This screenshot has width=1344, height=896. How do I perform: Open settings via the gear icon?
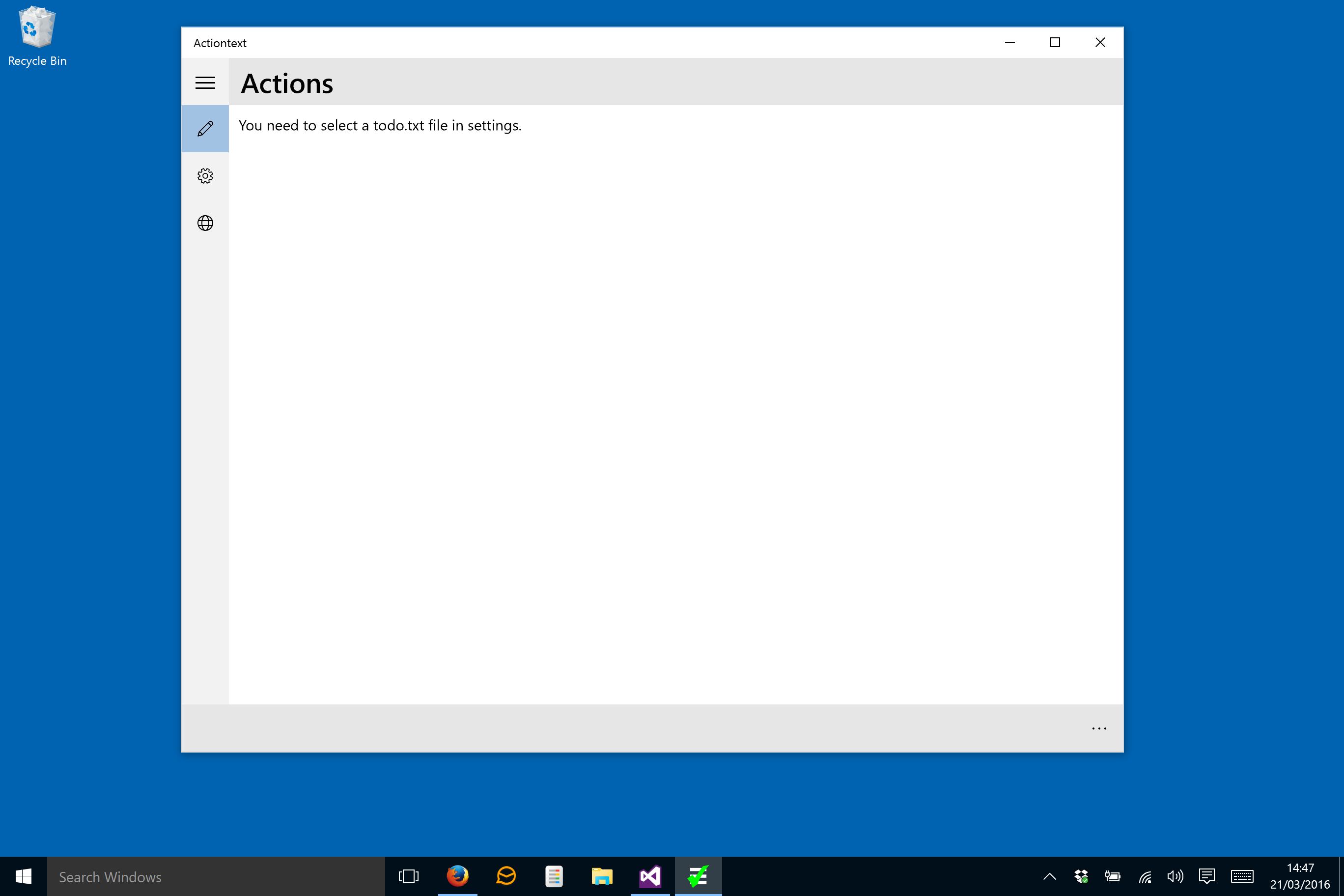point(205,176)
